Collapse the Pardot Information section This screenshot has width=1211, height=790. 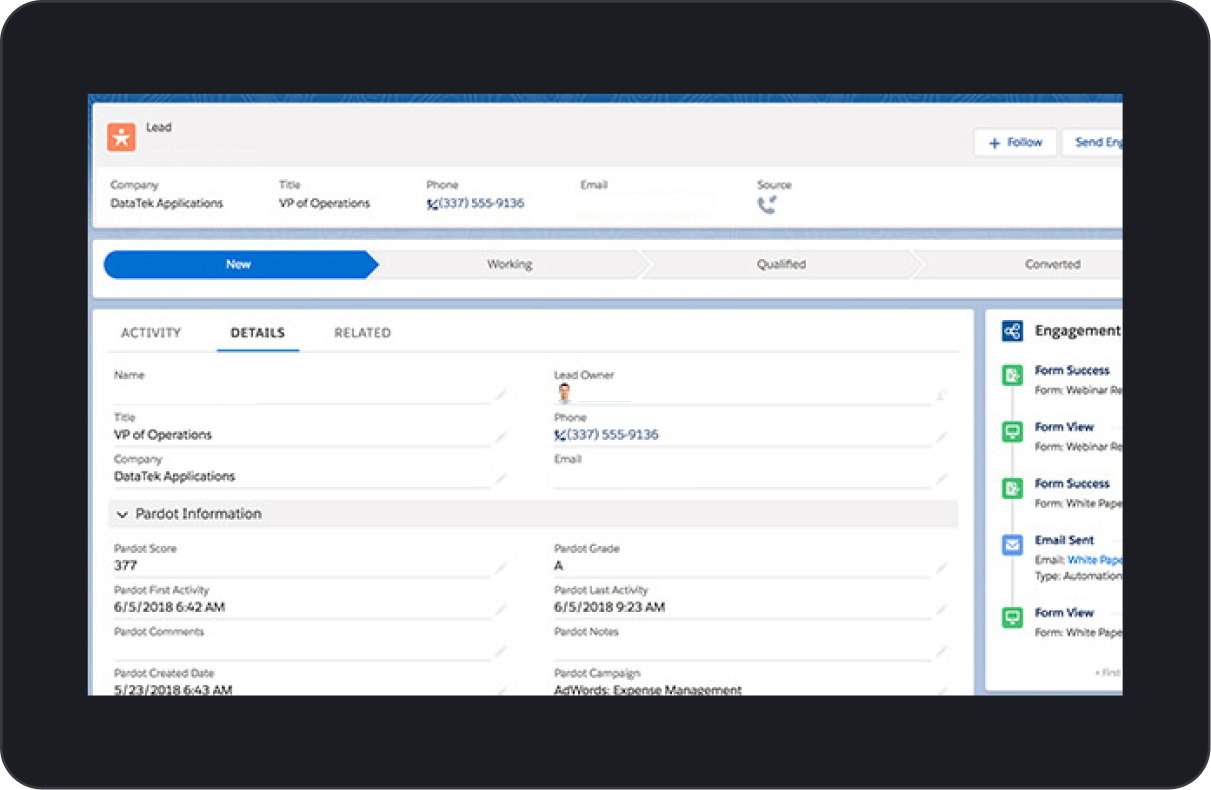(121, 513)
